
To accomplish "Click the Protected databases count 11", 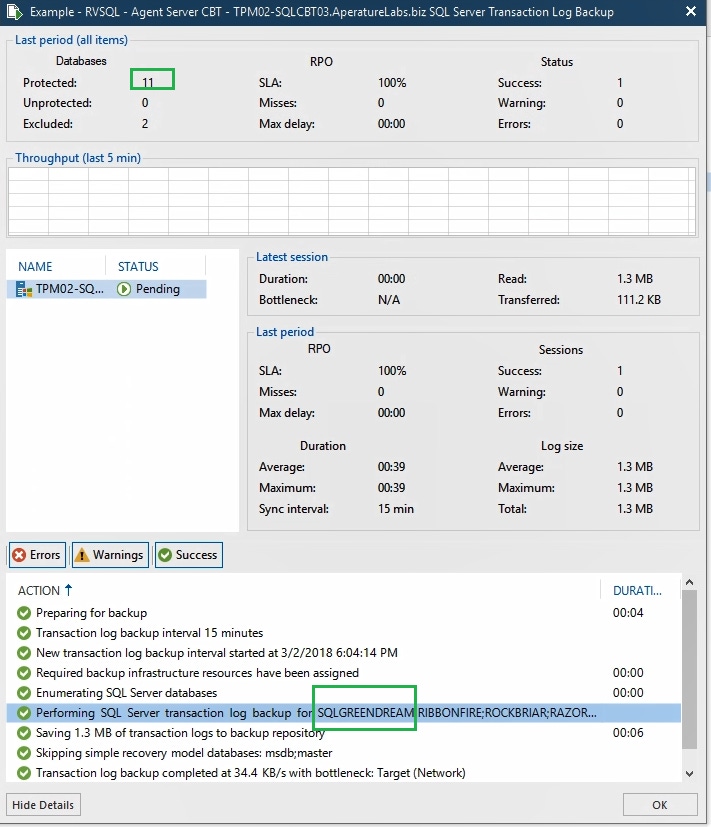I will [148, 83].
